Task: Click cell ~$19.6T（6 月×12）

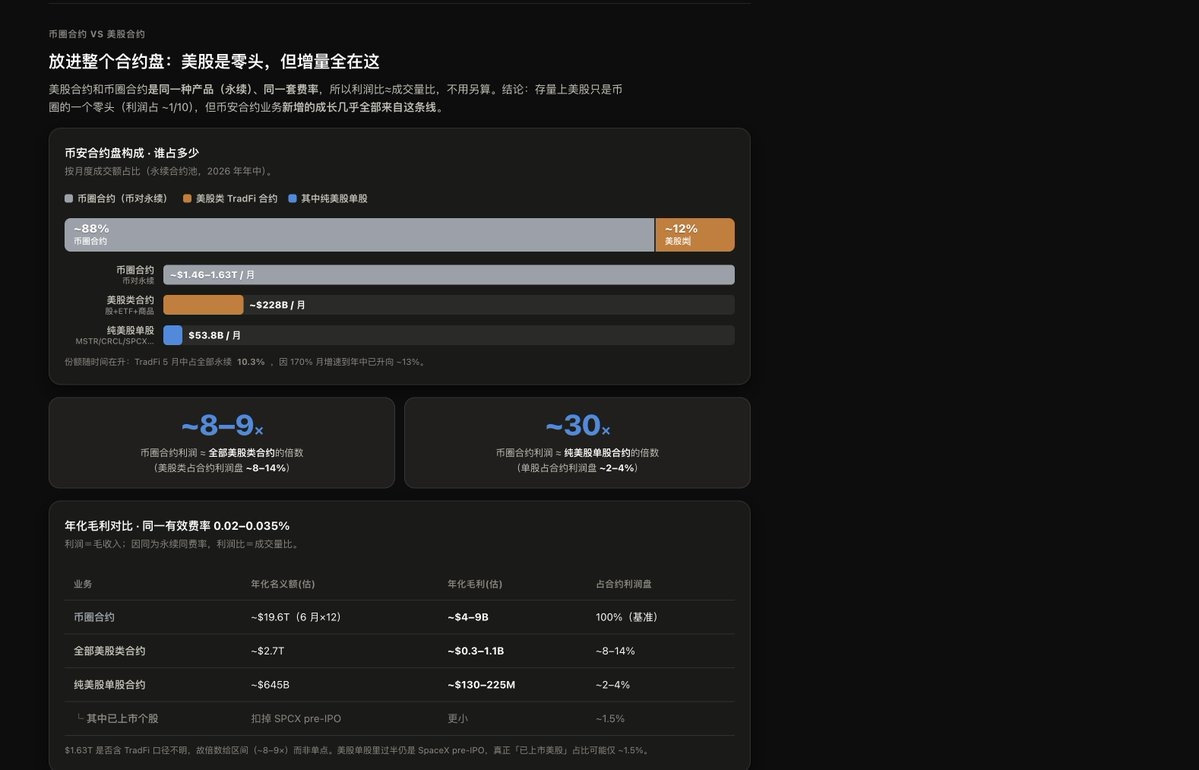Action: coord(296,617)
